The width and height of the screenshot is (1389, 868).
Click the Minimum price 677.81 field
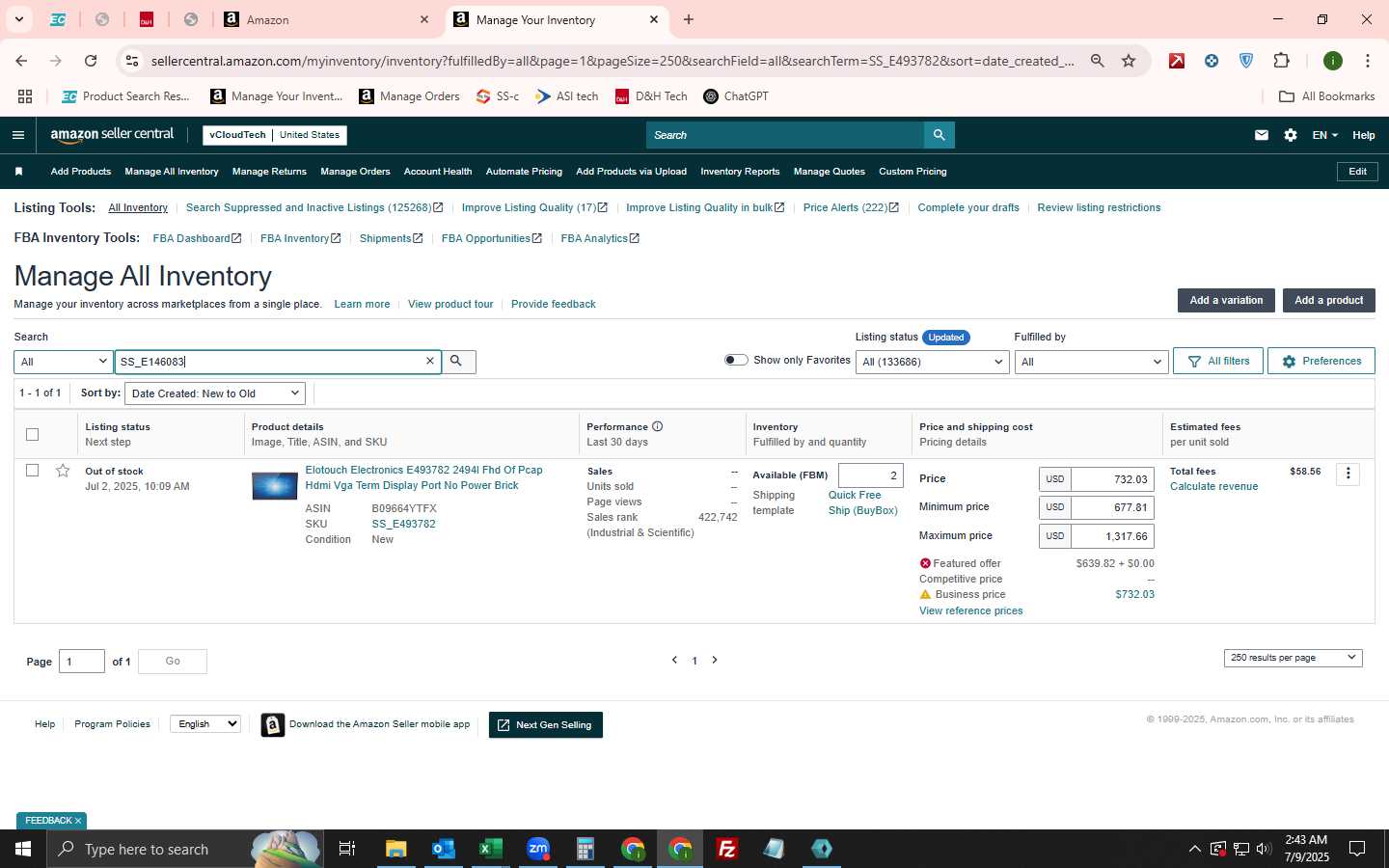(1113, 507)
